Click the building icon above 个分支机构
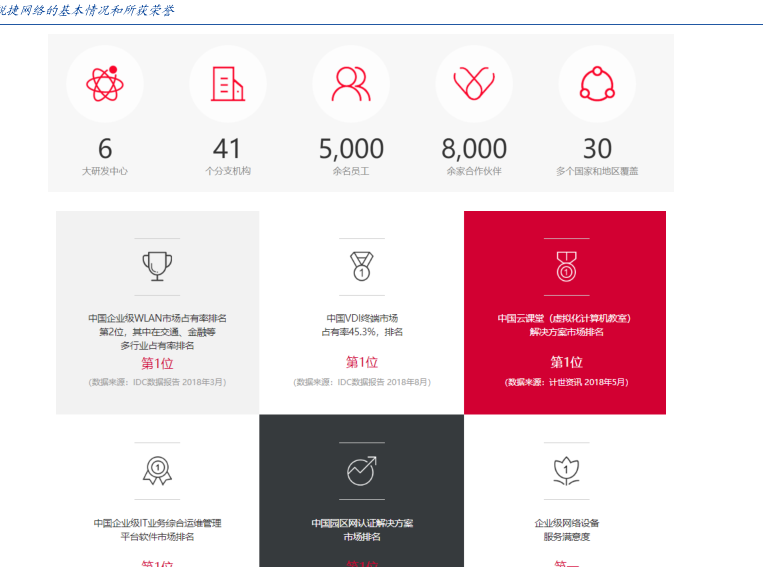Screen dimensions: 763x567 (227, 84)
